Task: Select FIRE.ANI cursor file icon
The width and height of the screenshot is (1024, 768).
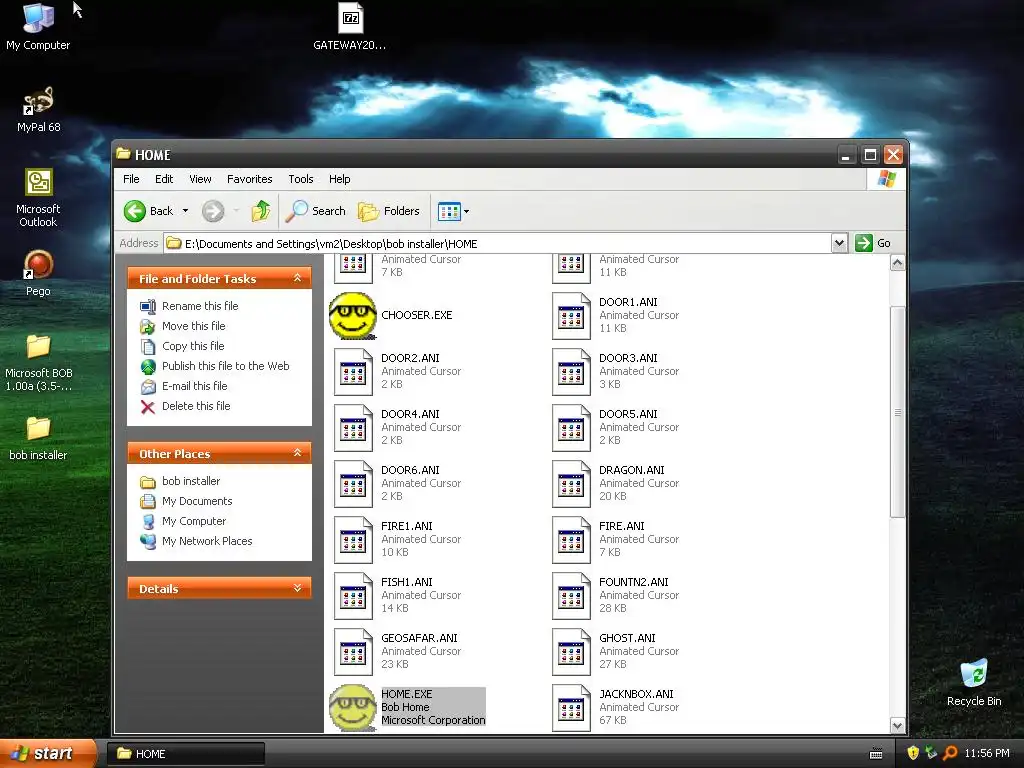Action: [571, 540]
